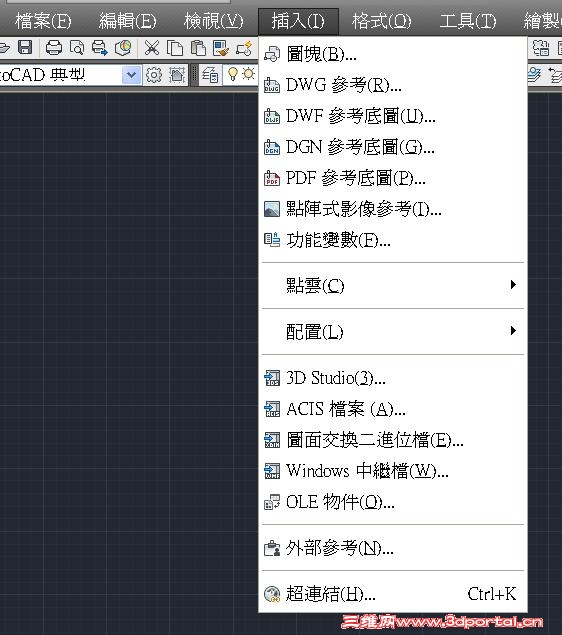
Task: Click the Plot (printer) toolbar icon
Action: [54, 48]
